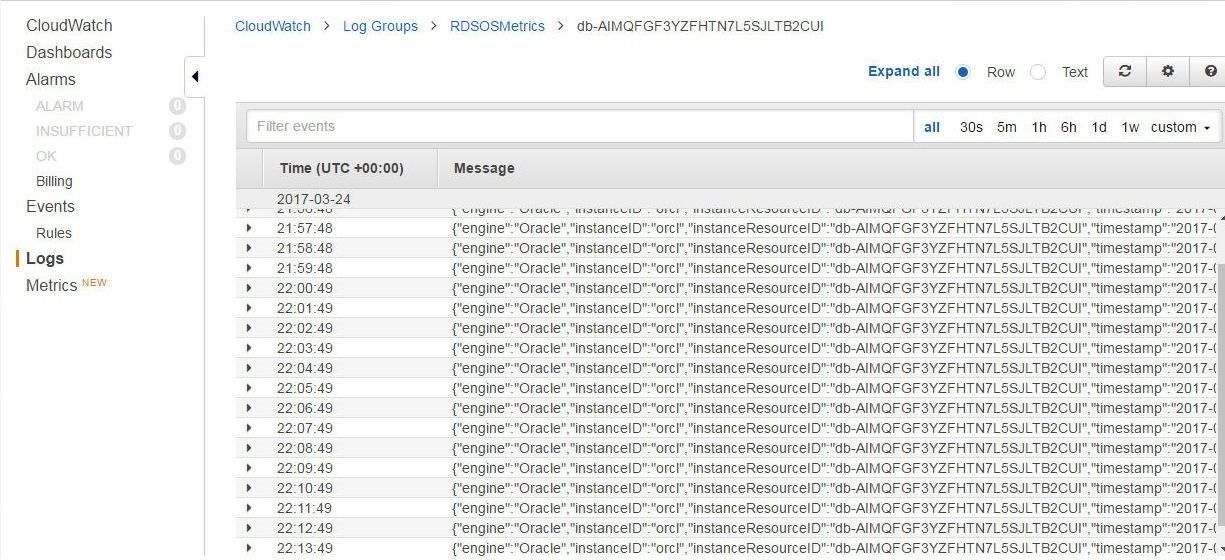Open the settings gear menu
This screenshot has height=560, width=1225.
coord(1167,72)
